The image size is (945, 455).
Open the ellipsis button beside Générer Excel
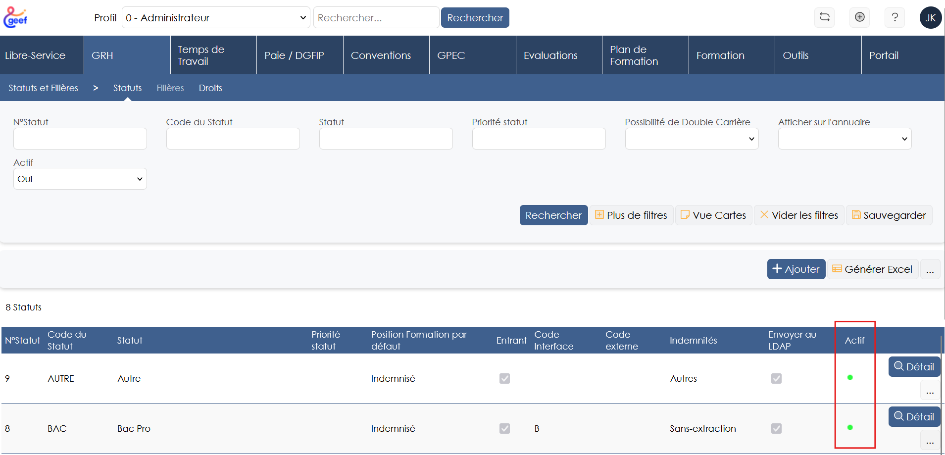(x=931, y=269)
